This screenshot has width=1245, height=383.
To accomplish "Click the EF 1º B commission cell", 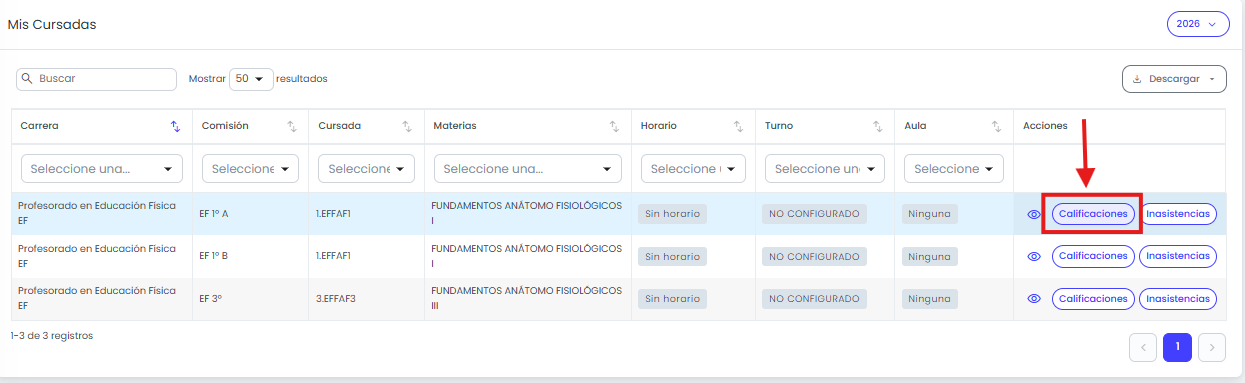I will (x=250, y=257).
